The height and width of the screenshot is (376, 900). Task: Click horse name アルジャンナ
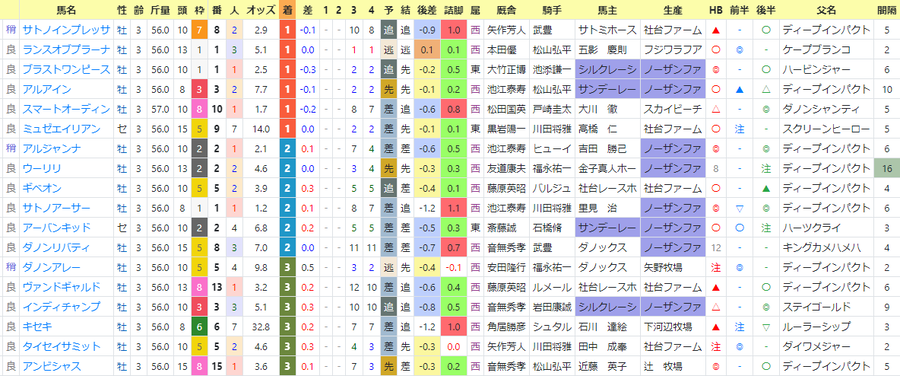click(x=51, y=149)
